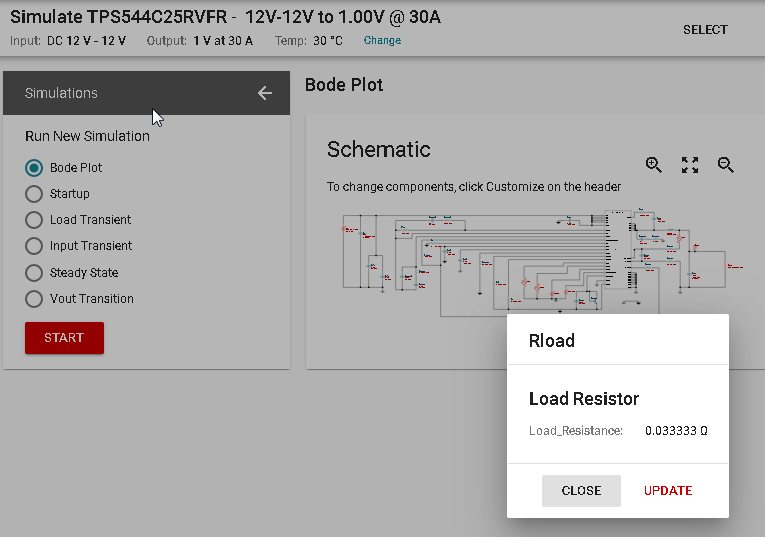Close the Rload dialog
This screenshot has width=765, height=537.
581,491
